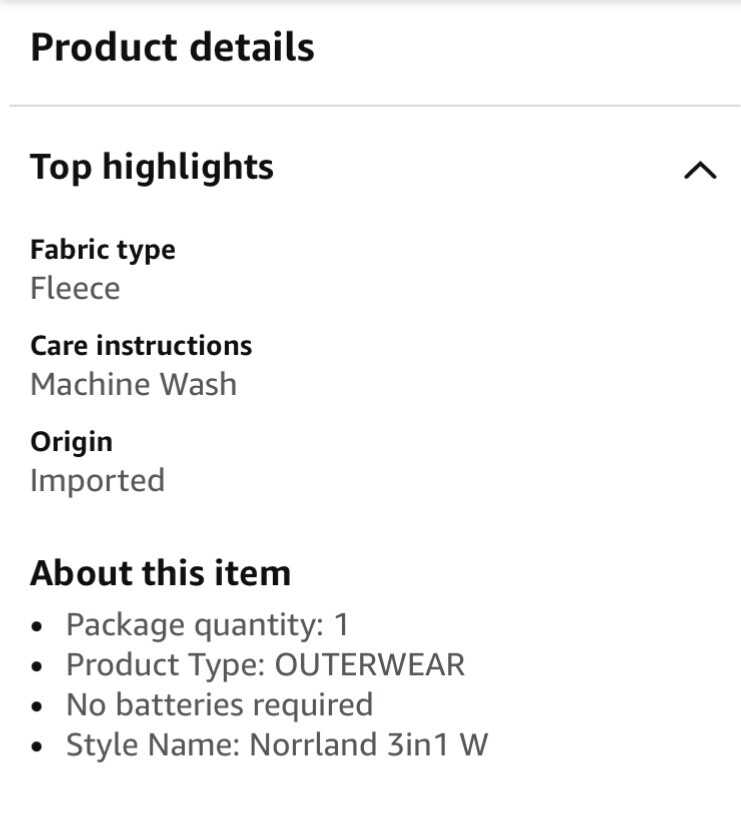Image resolution: width=741 pixels, height=815 pixels.
Task: Tap the Fabric type label
Action: (x=103, y=250)
